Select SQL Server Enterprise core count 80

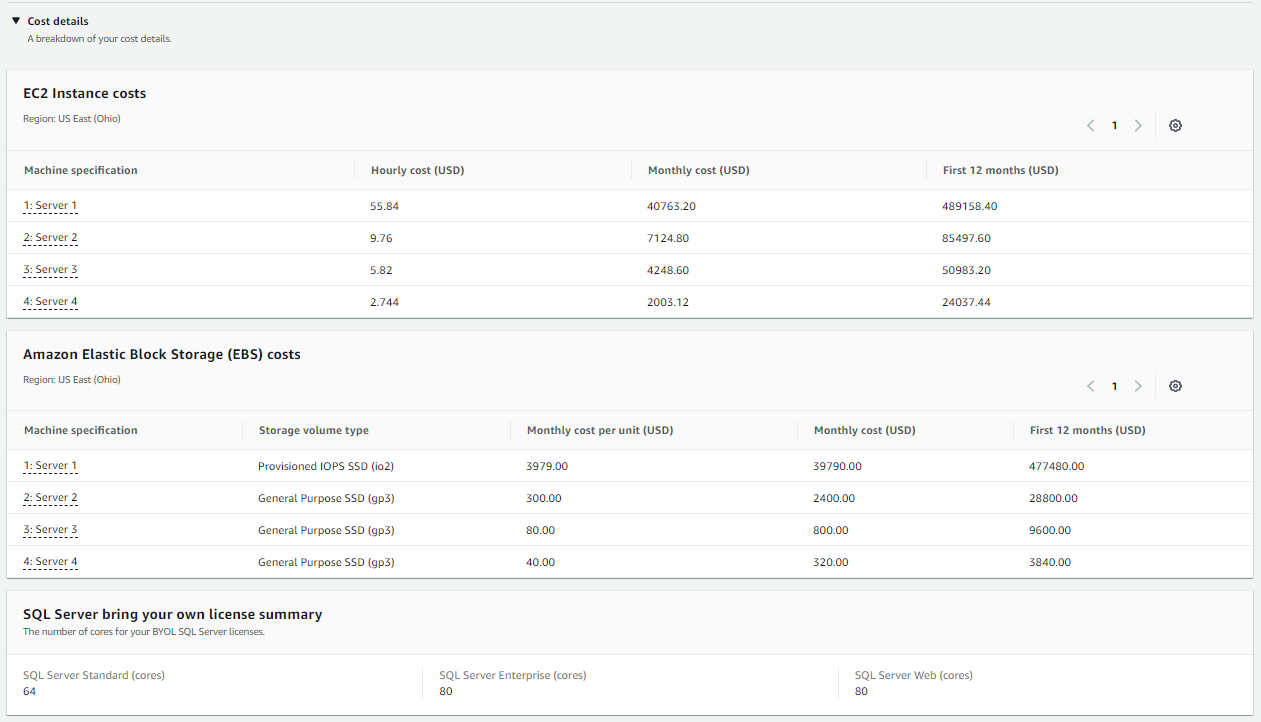click(x=446, y=691)
